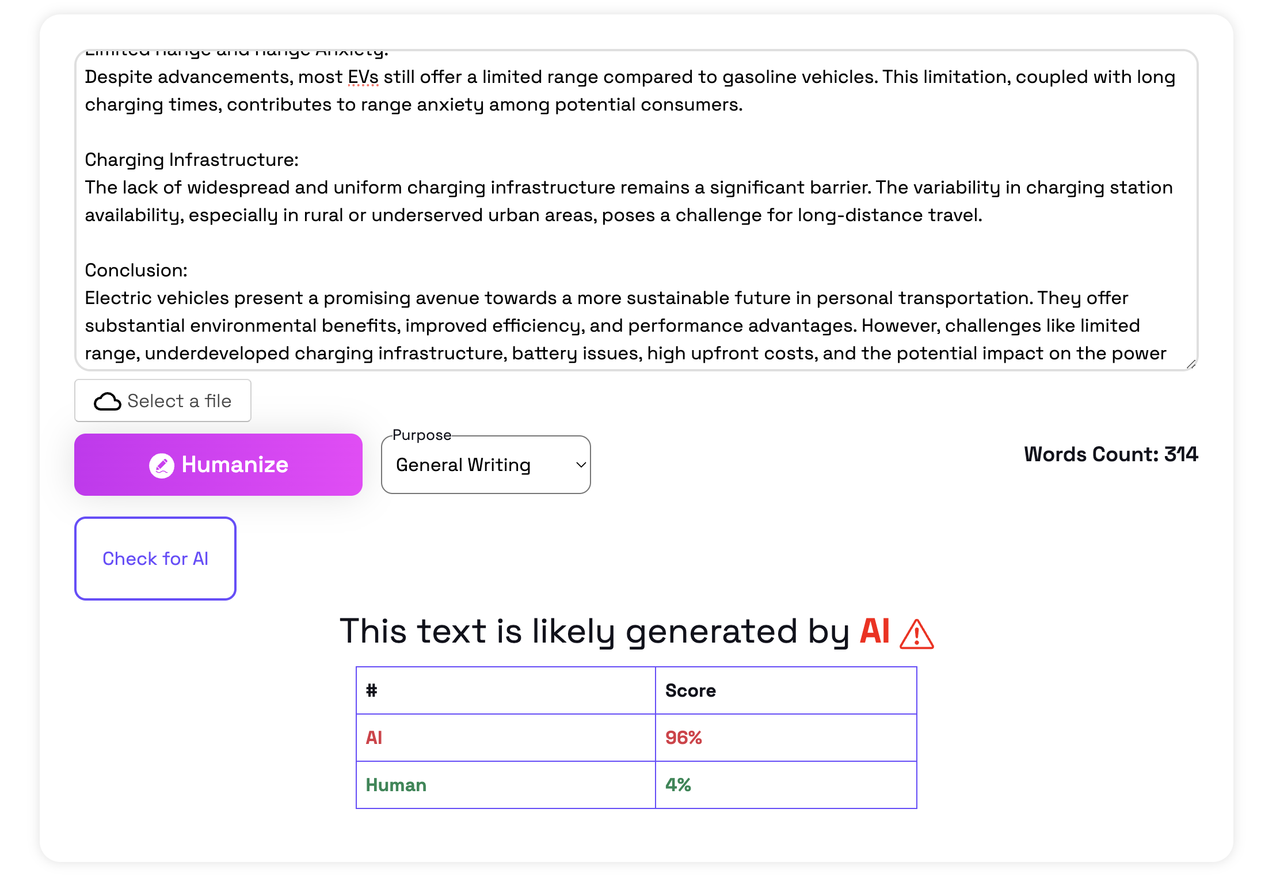Click the # column header cell

click(506, 690)
